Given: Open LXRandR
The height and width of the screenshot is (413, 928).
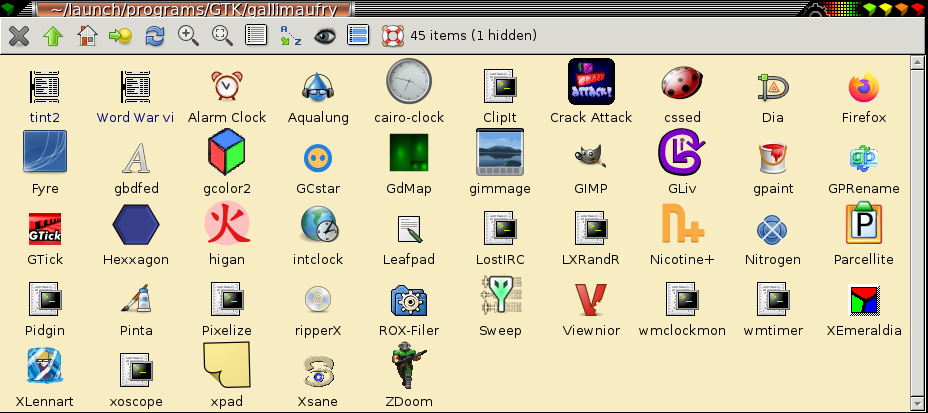Looking at the screenshot, I should 591,228.
